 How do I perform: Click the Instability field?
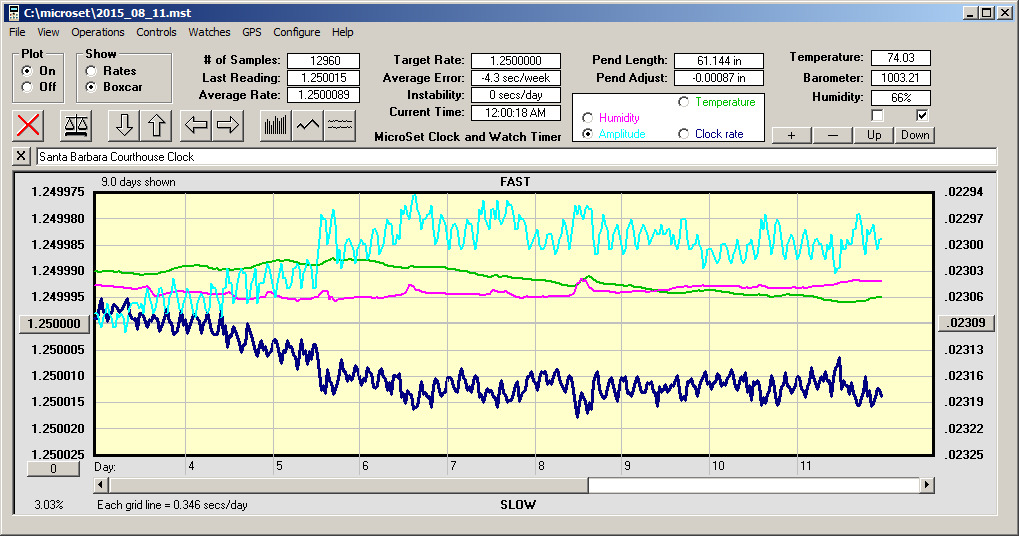(516, 95)
